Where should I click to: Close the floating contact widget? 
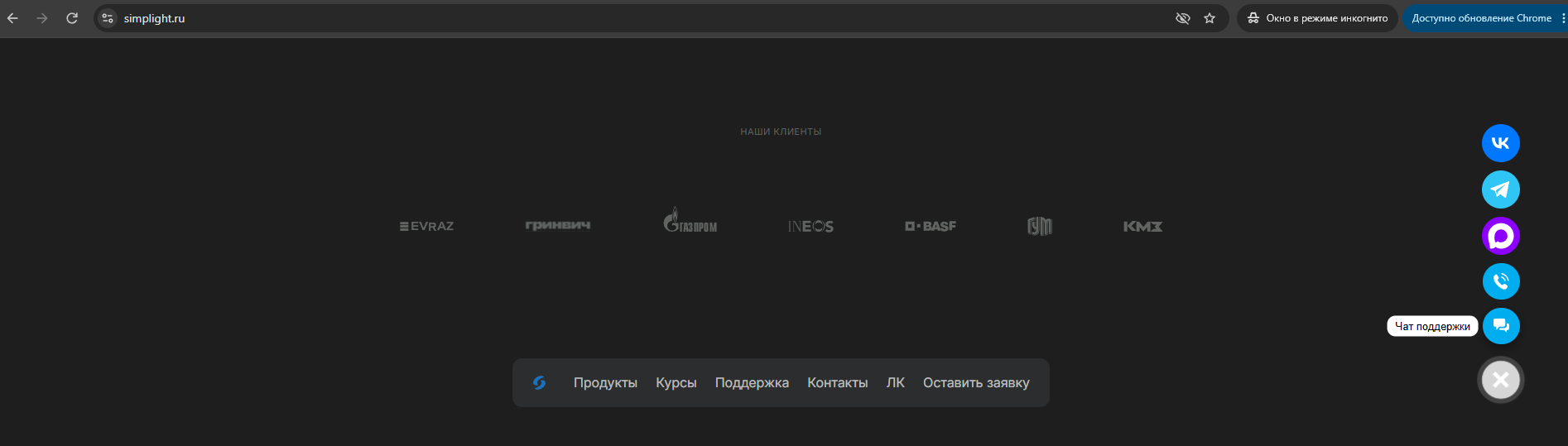click(1500, 380)
